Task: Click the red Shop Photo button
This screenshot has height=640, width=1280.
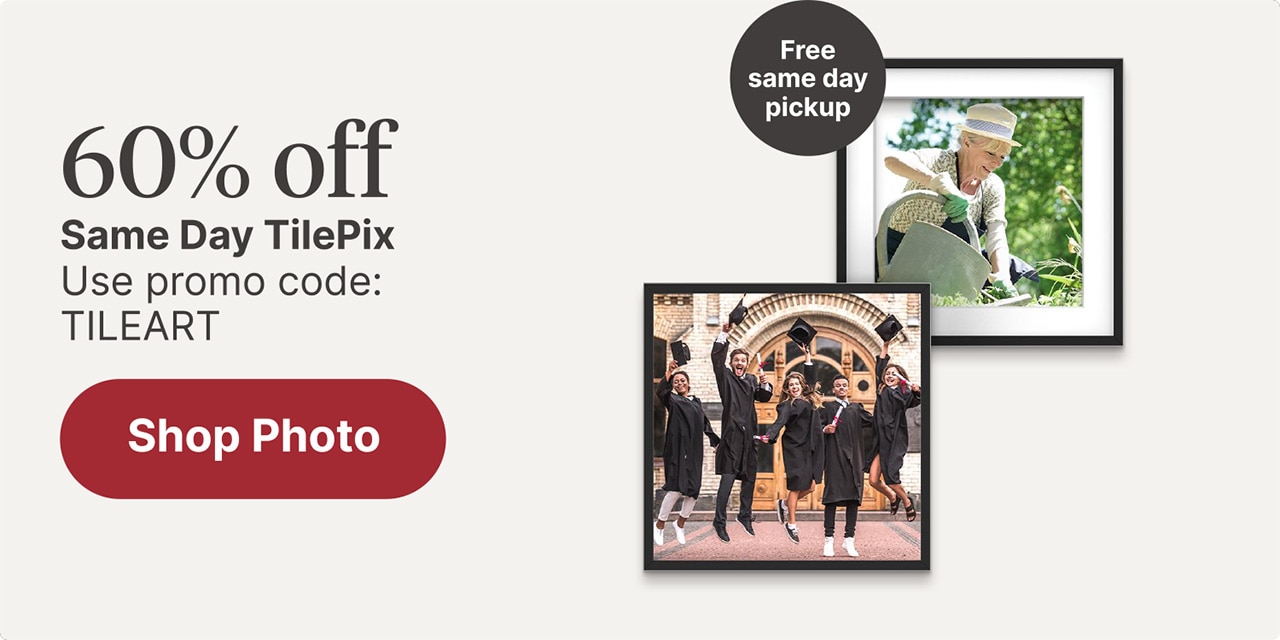Action: (253, 438)
